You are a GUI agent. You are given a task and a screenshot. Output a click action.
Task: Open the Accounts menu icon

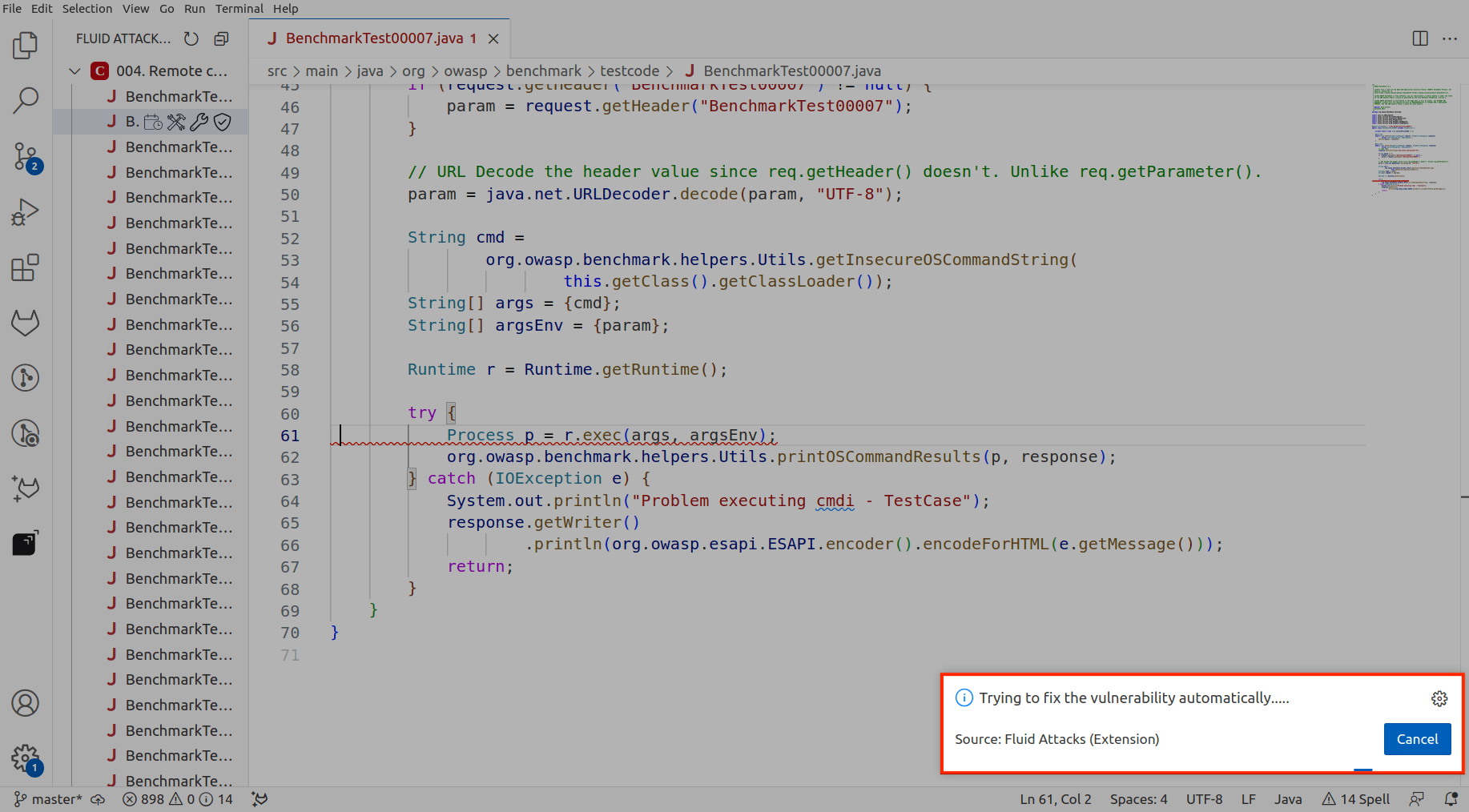pyautogui.click(x=26, y=703)
